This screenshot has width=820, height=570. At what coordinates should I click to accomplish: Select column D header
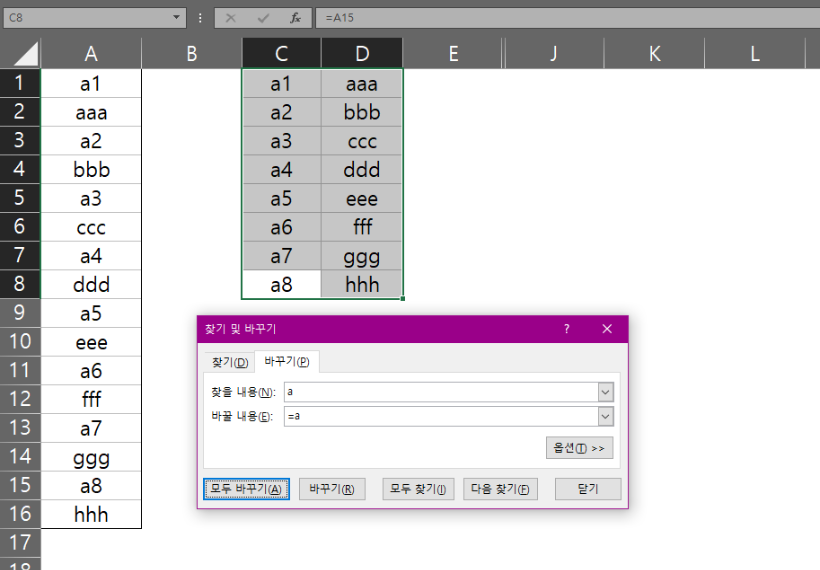[362, 53]
